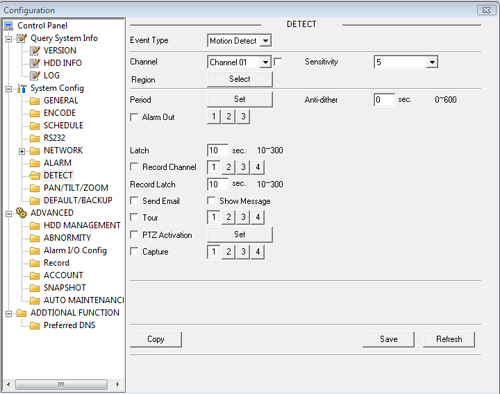The width and height of the screenshot is (500, 394).
Task: Click the PAN/TILT/ZOOM folder icon
Action: [x=35, y=188]
